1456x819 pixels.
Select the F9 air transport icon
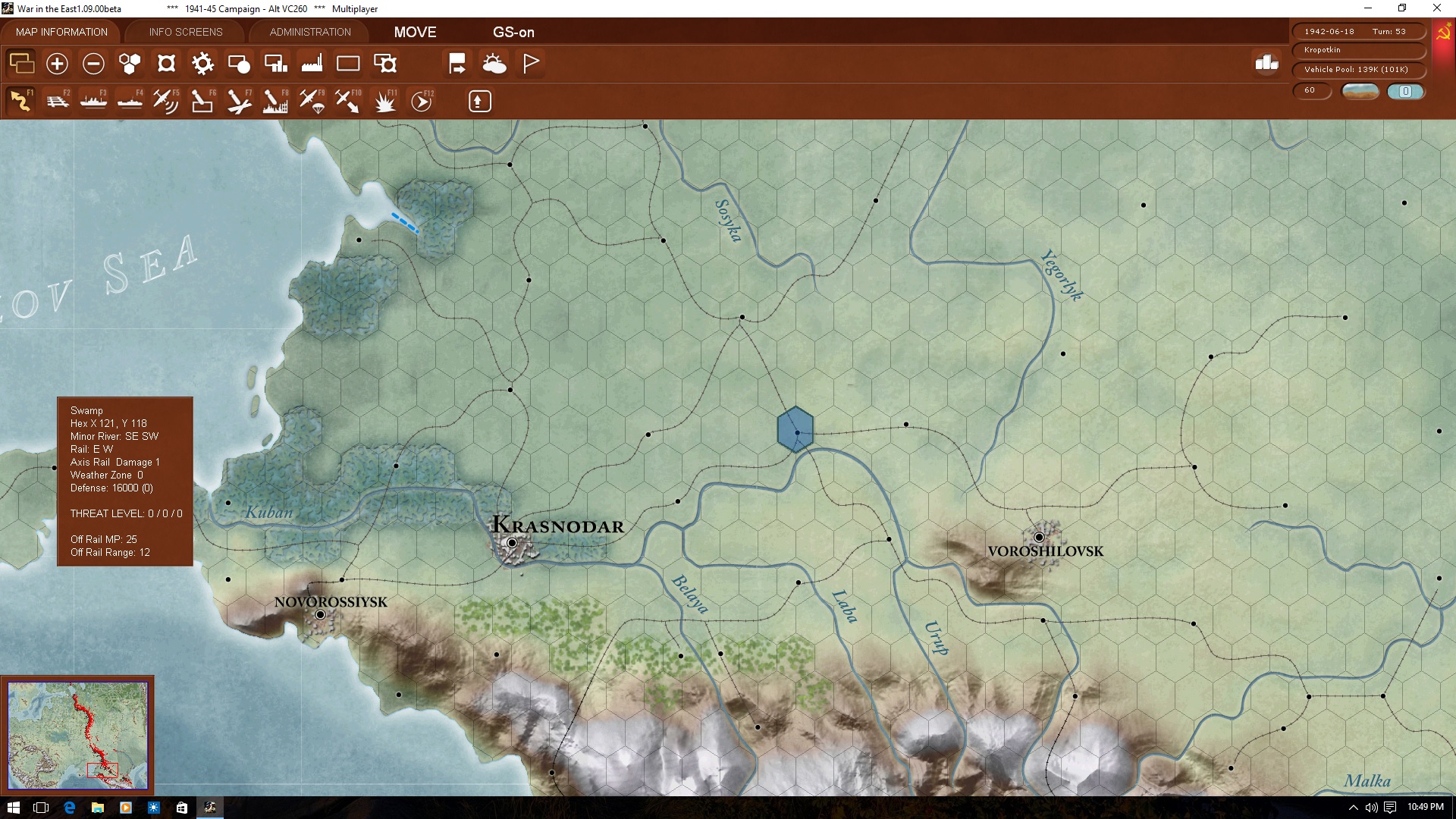[x=312, y=101]
